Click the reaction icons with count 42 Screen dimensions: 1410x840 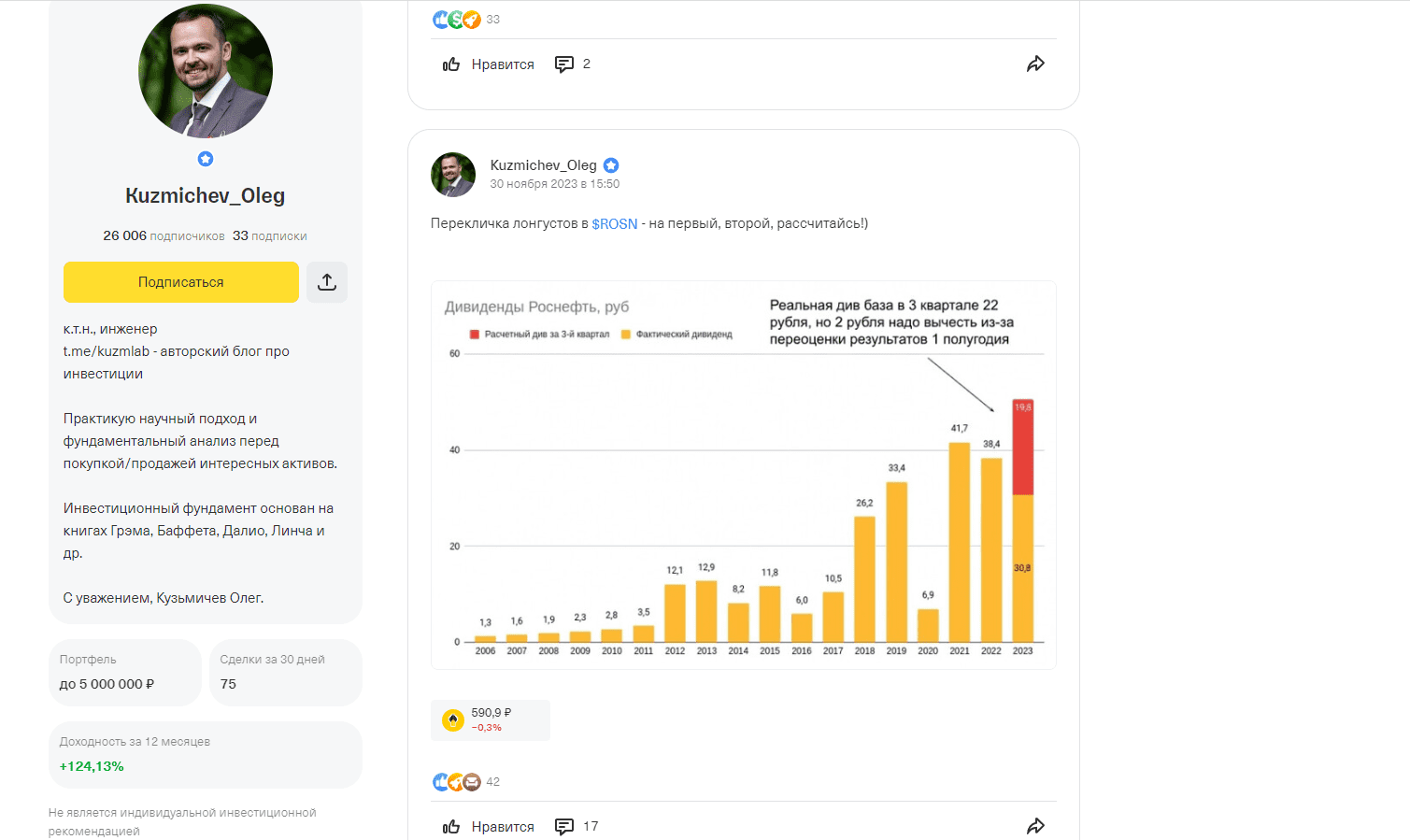coord(466,782)
